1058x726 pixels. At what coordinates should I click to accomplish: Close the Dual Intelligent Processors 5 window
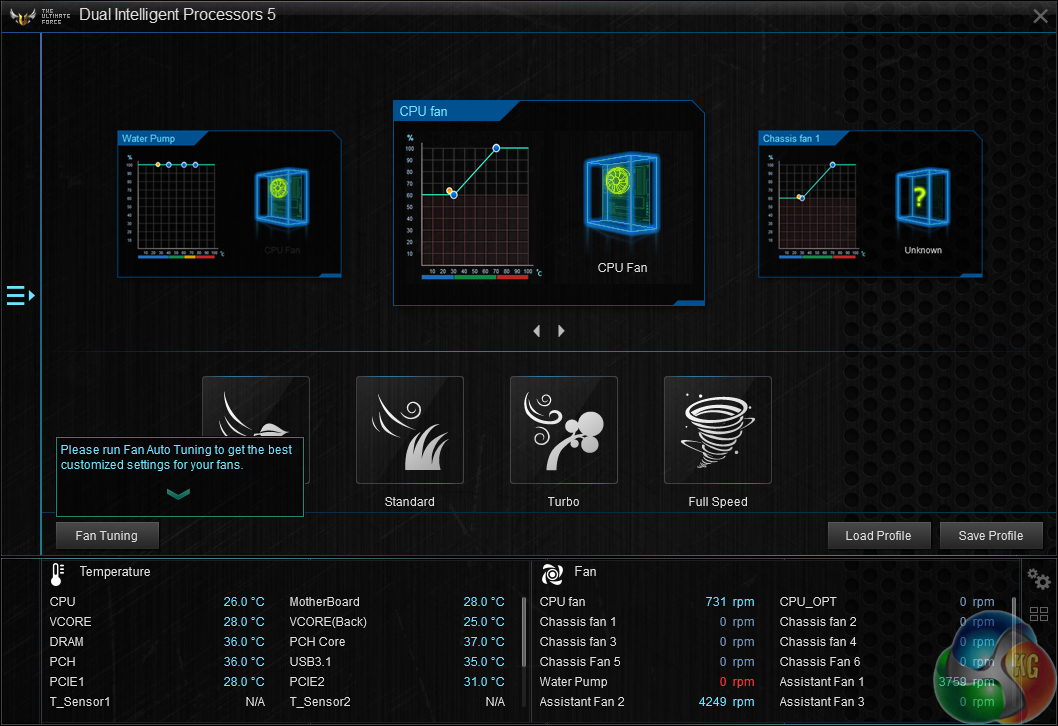coord(1040,16)
